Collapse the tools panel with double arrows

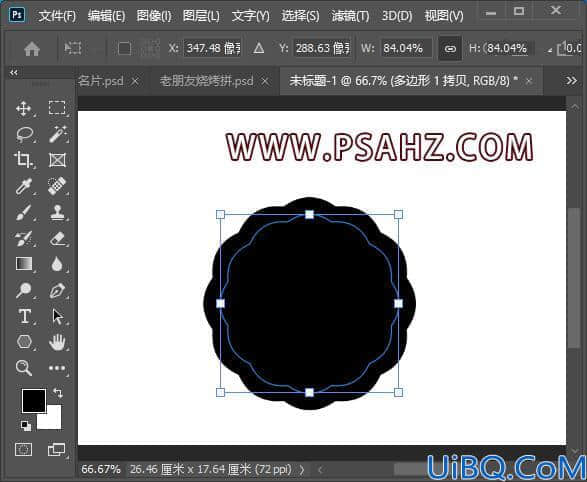point(14,73)
